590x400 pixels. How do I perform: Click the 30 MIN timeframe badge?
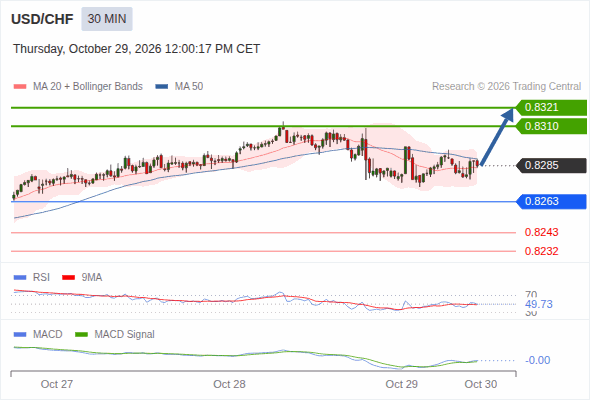pyautogui.click(x=107, y=19)
